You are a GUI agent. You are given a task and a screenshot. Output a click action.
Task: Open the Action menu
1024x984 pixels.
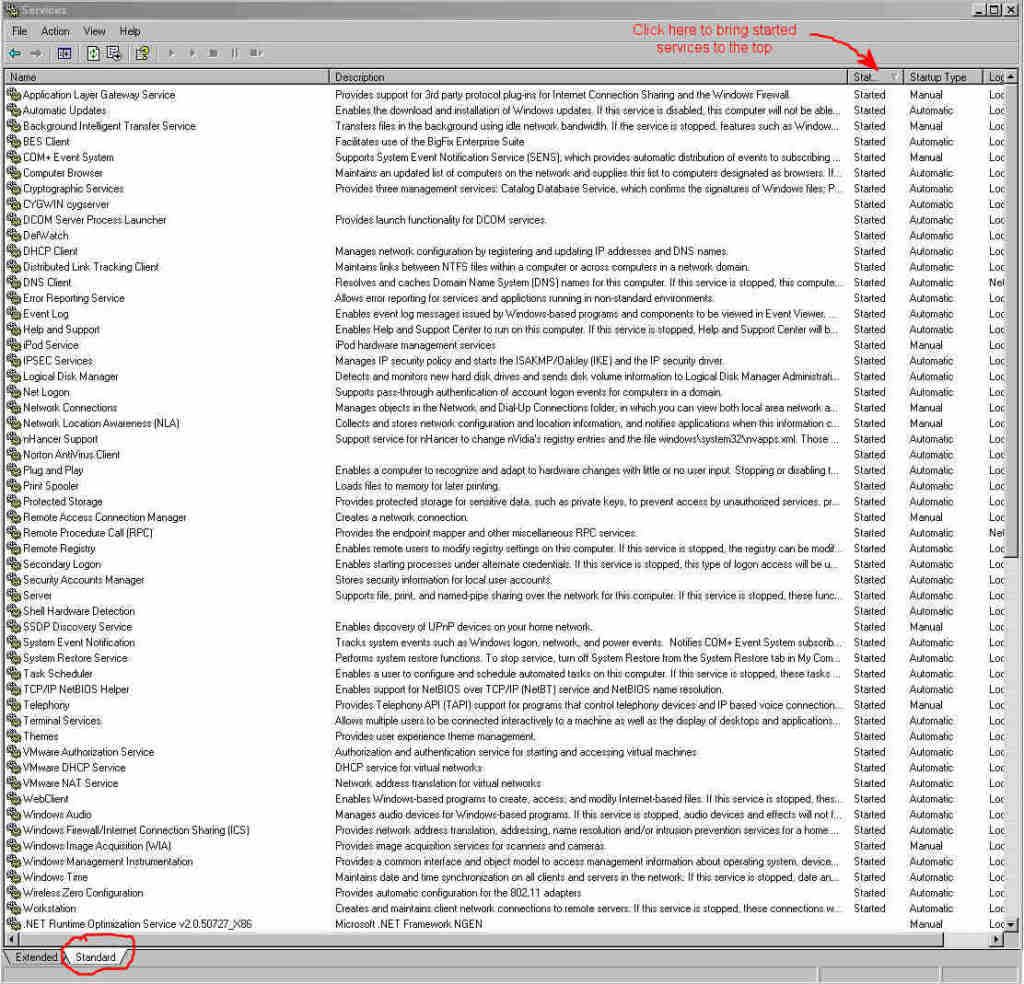click(x=55, y=31)
